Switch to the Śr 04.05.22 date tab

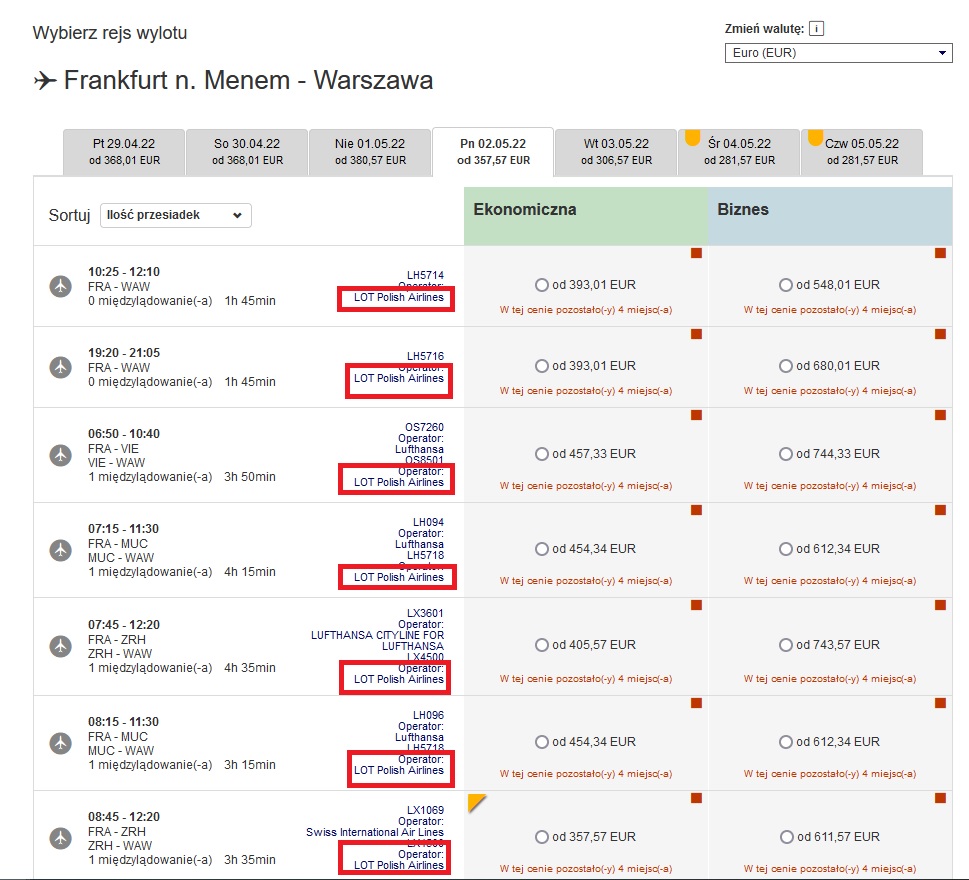739,152
